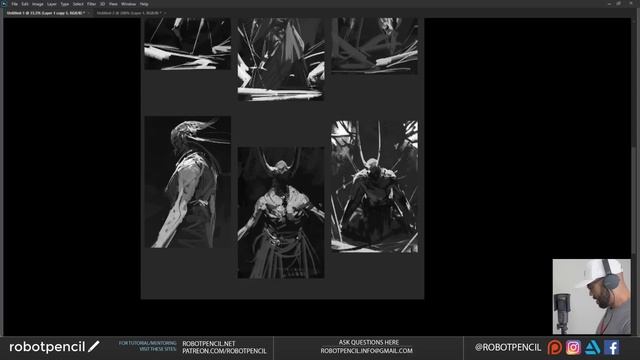Viewport: 640px width, 360px height.
Task: Click the top-middle abstract thumbnail sketch
Action: (x=281, y=59)
